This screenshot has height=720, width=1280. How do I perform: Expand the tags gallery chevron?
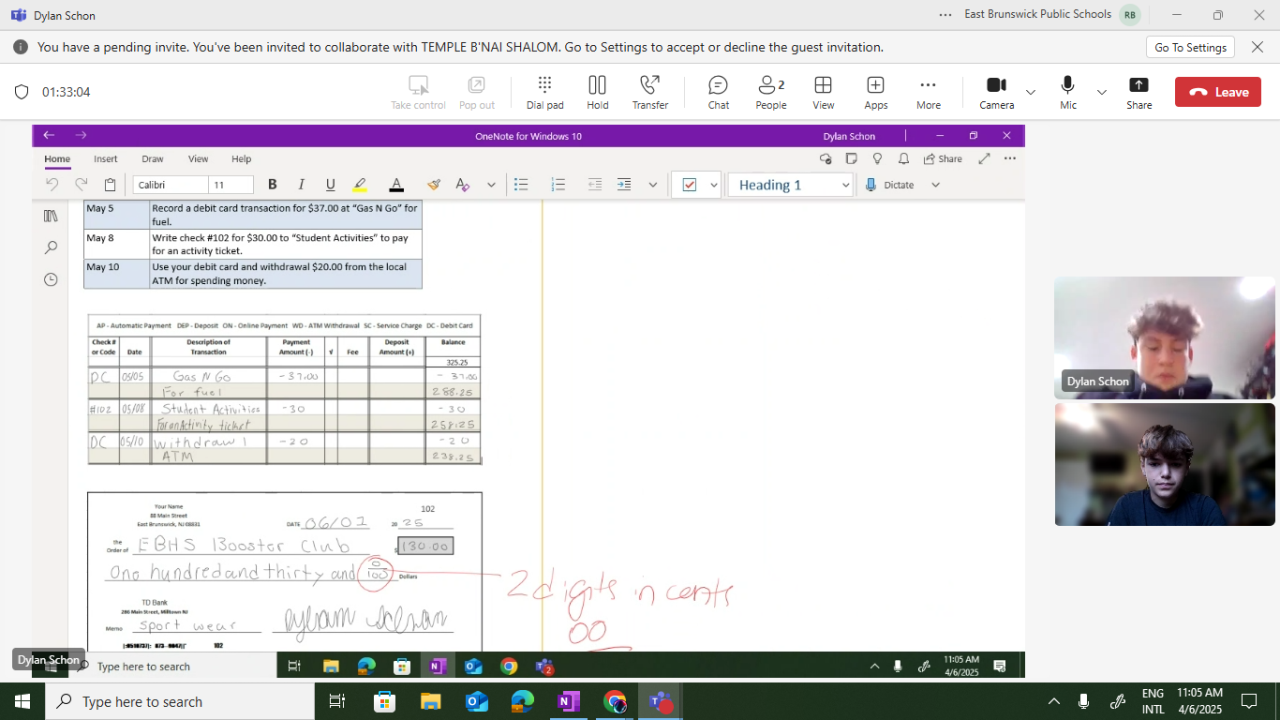(x=713, y=185)
